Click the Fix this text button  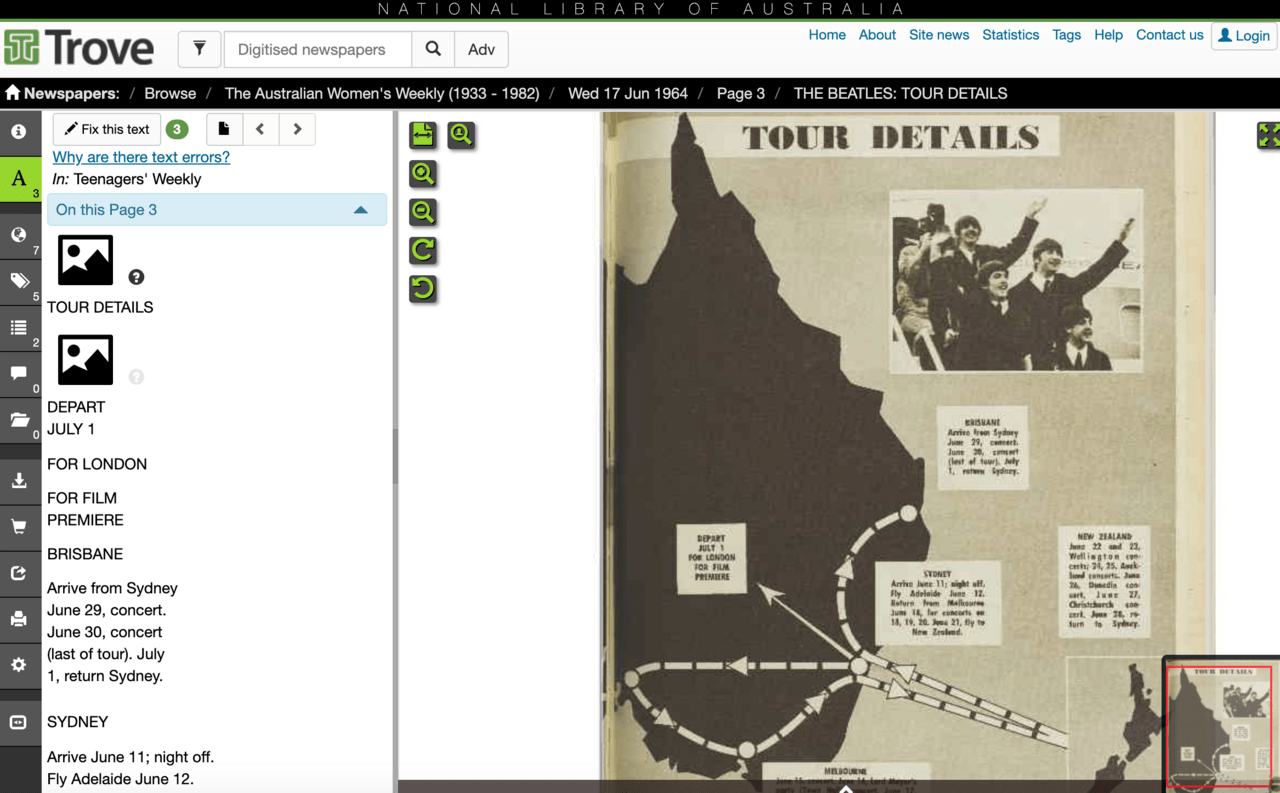[106, 129]
